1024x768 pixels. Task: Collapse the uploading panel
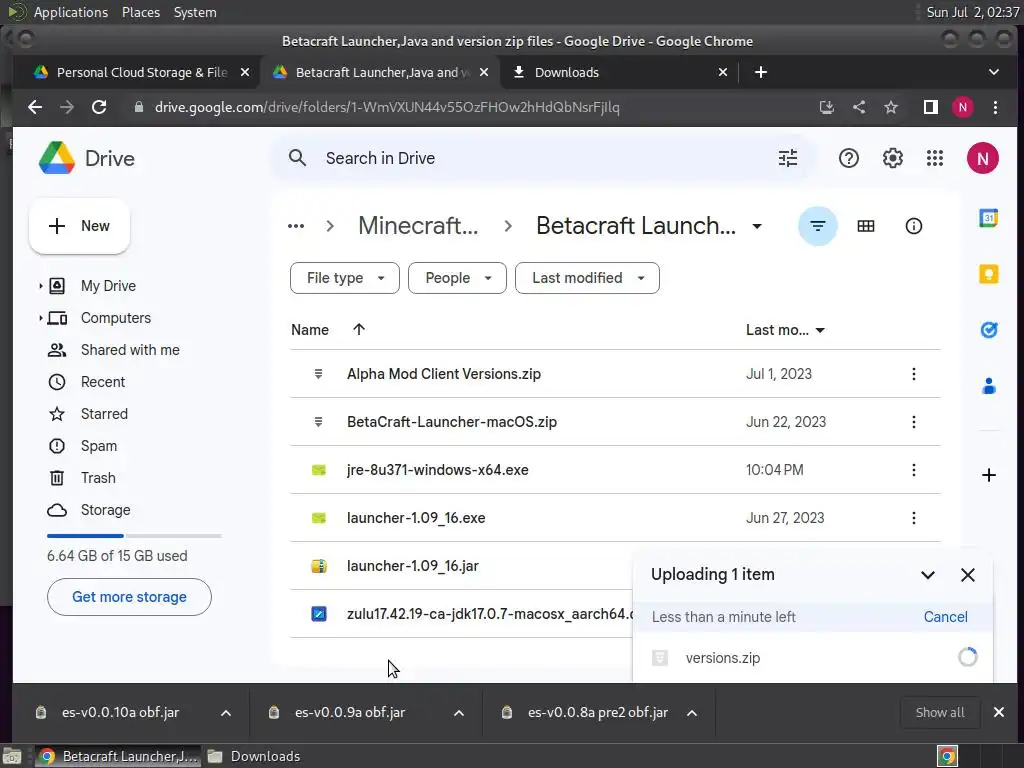(x=927, y=575)
